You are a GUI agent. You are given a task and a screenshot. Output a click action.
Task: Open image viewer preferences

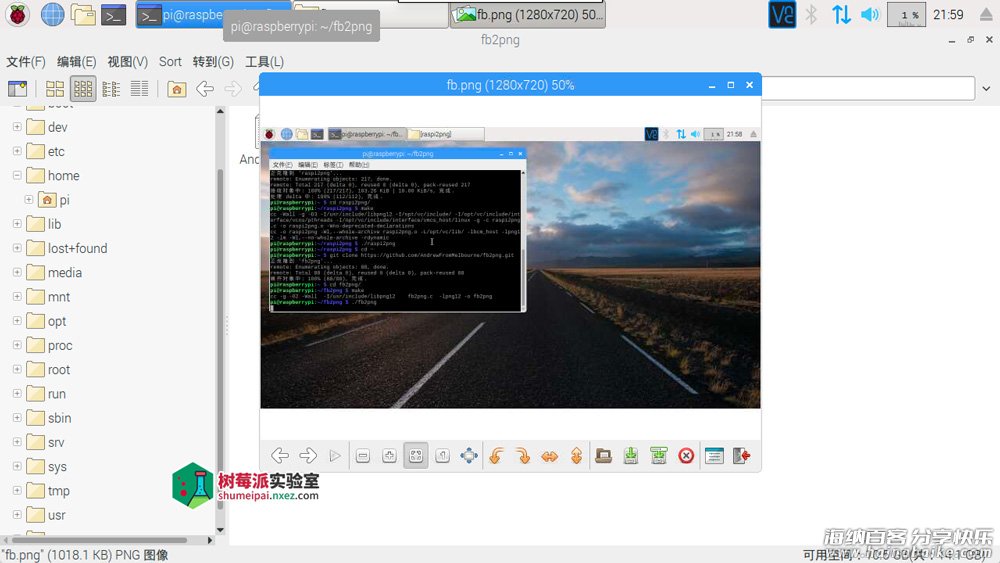714,455
